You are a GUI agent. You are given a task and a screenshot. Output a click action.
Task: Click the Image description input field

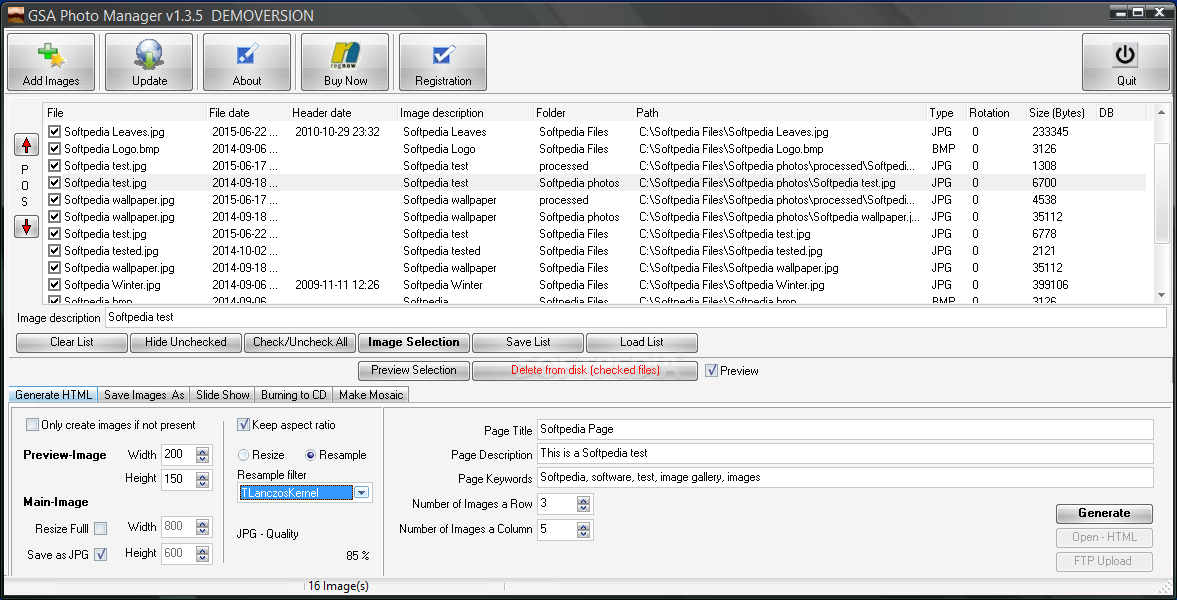pos(636,318)
